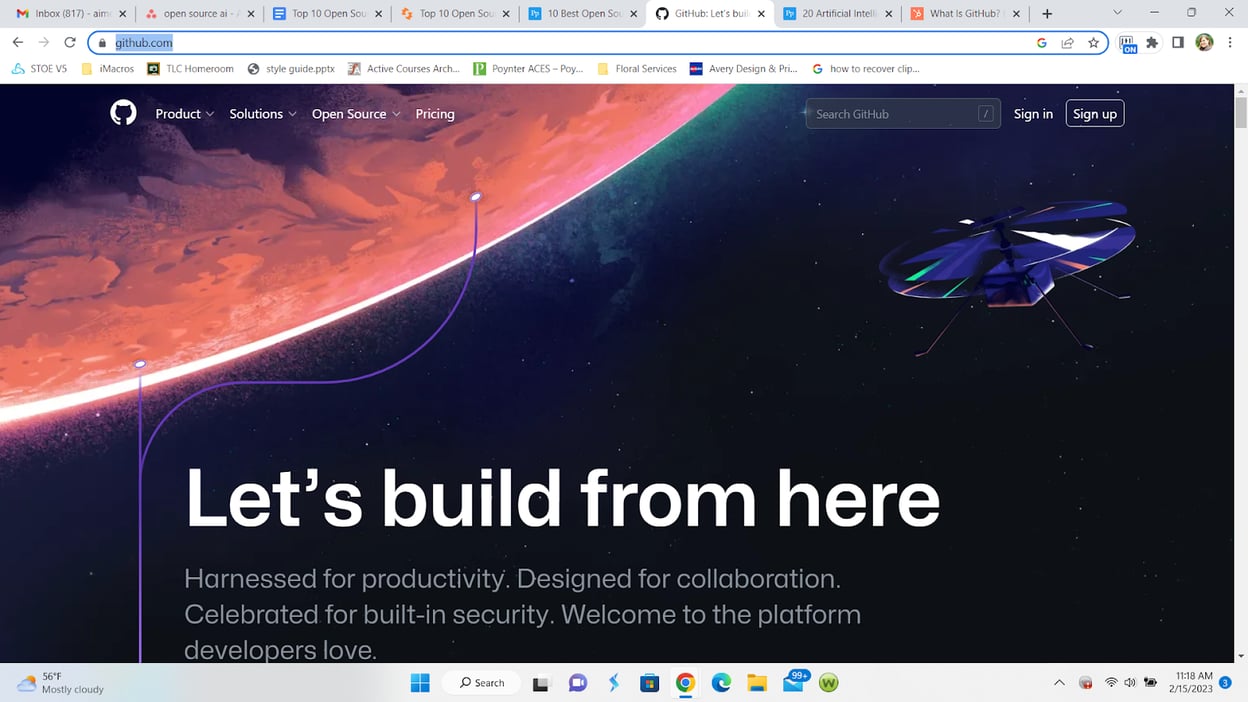
Task: Open the tab search dropdown arrow
Action: click(1117, 13)
